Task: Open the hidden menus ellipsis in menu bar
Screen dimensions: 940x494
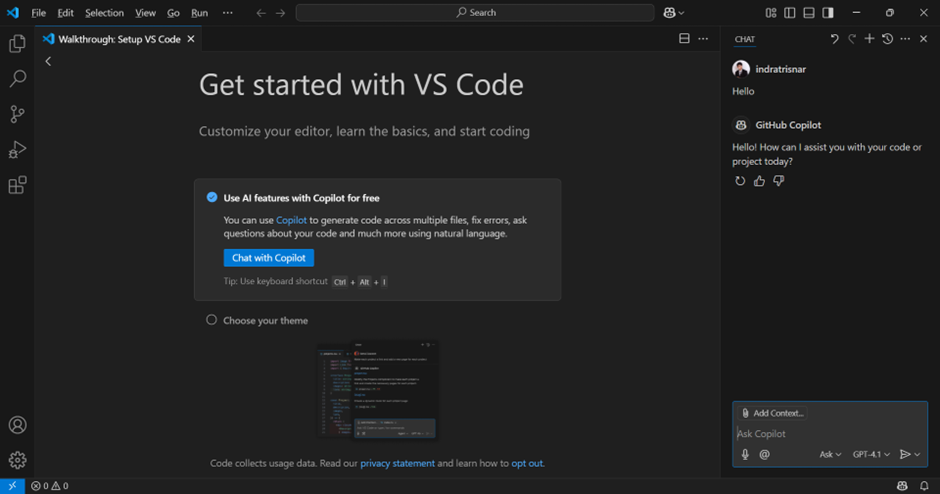Action: click(228, 13)
